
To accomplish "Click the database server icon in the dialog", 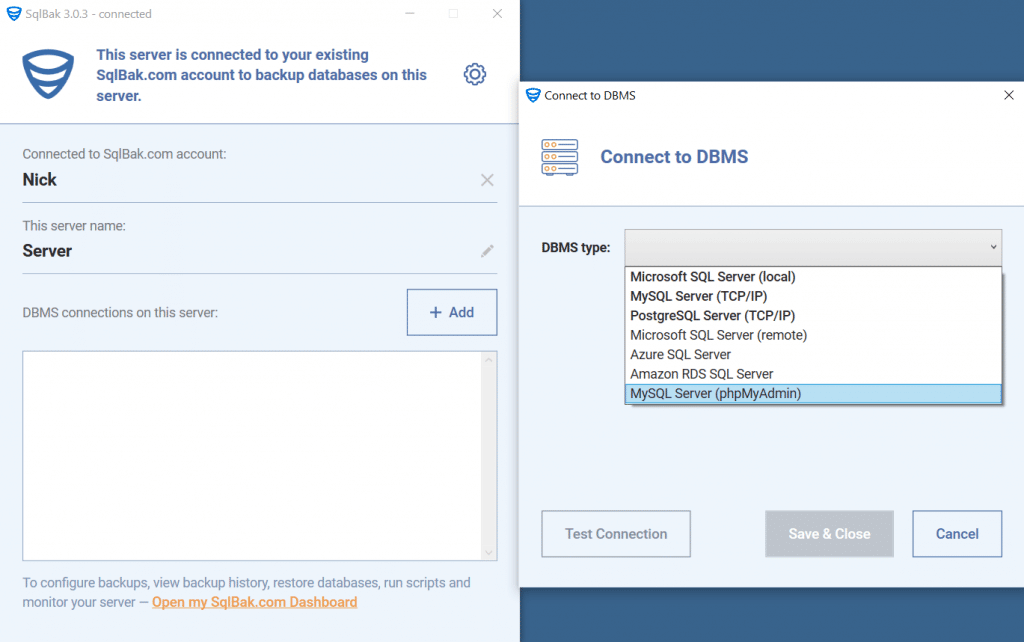I will pos(559,157).
